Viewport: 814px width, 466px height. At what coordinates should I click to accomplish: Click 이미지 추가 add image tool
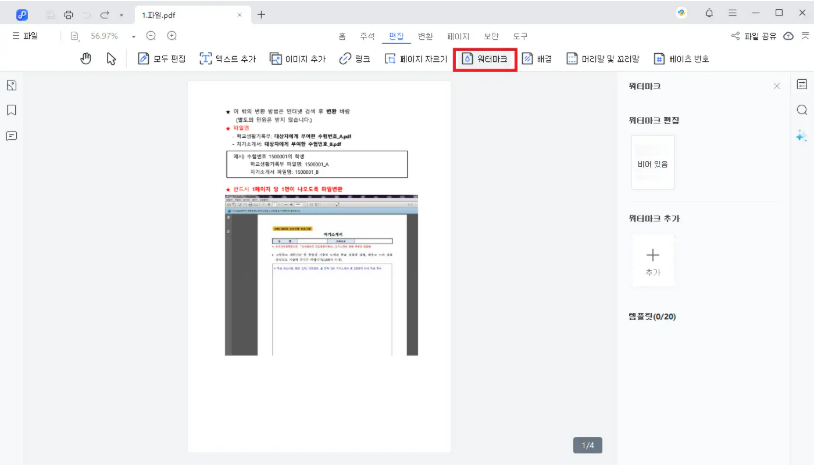[x=297, y=59]
